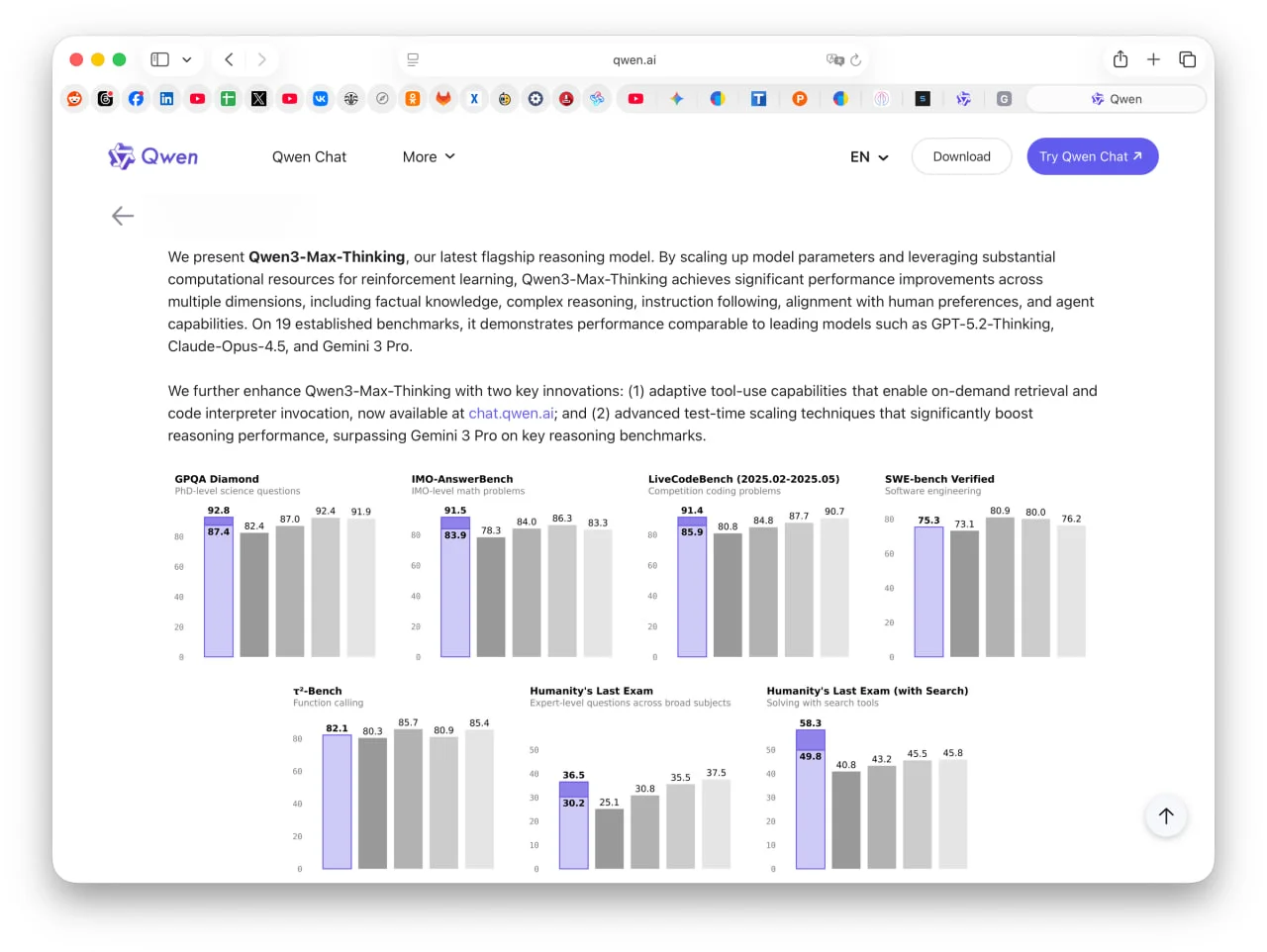The height and width of the screenshot is (952, 1267).
Task: Open Qwen Chat in the navigation
Action: tap(309, 156)
